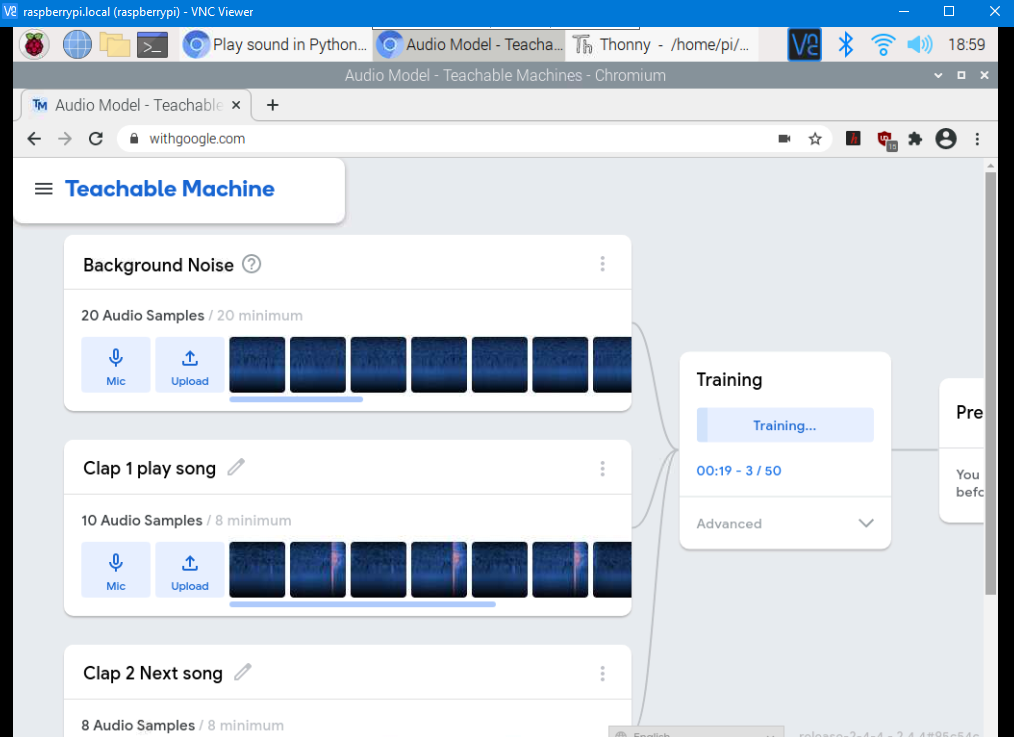Open the File Manager folder icon
Image resolution: width=1014 pixels, height=737 pixels.
coord(114,45)
